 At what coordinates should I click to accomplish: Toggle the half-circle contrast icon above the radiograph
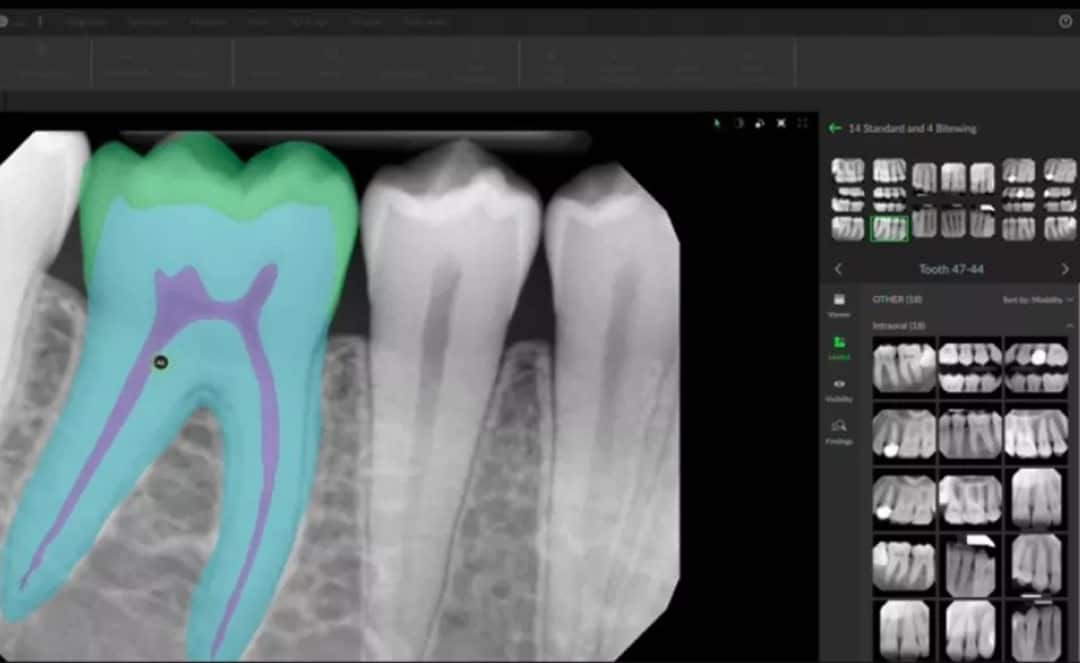point(738,123)
